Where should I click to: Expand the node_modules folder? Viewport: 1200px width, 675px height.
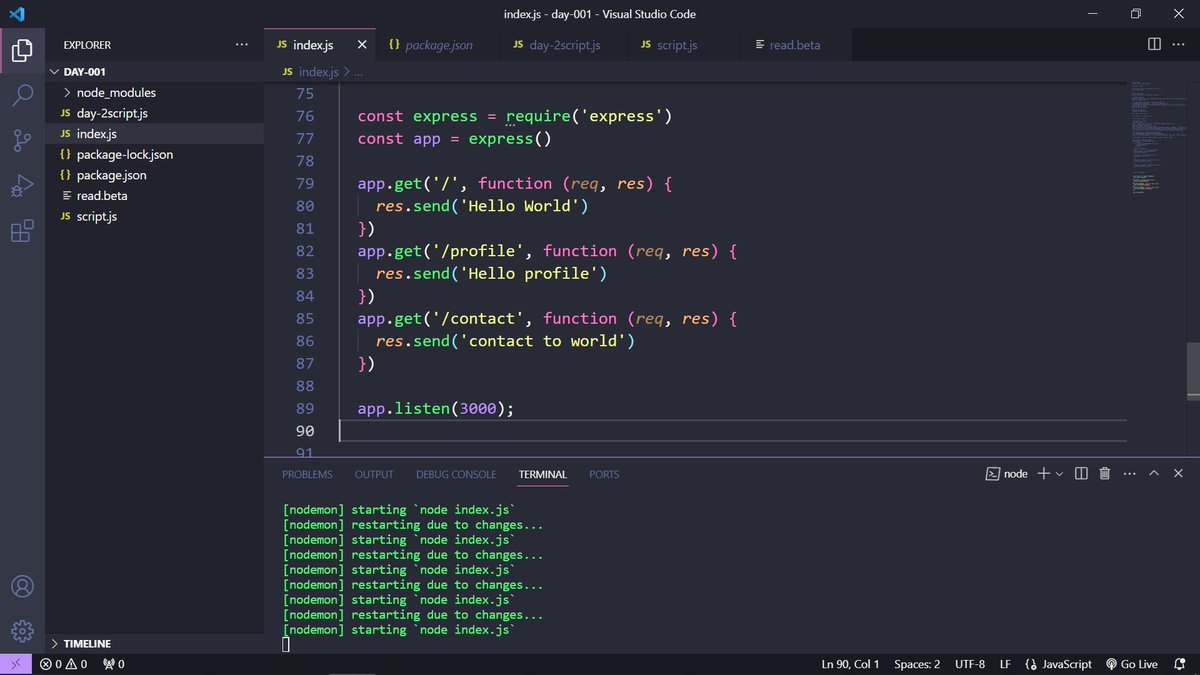click(x=155, y=92)
